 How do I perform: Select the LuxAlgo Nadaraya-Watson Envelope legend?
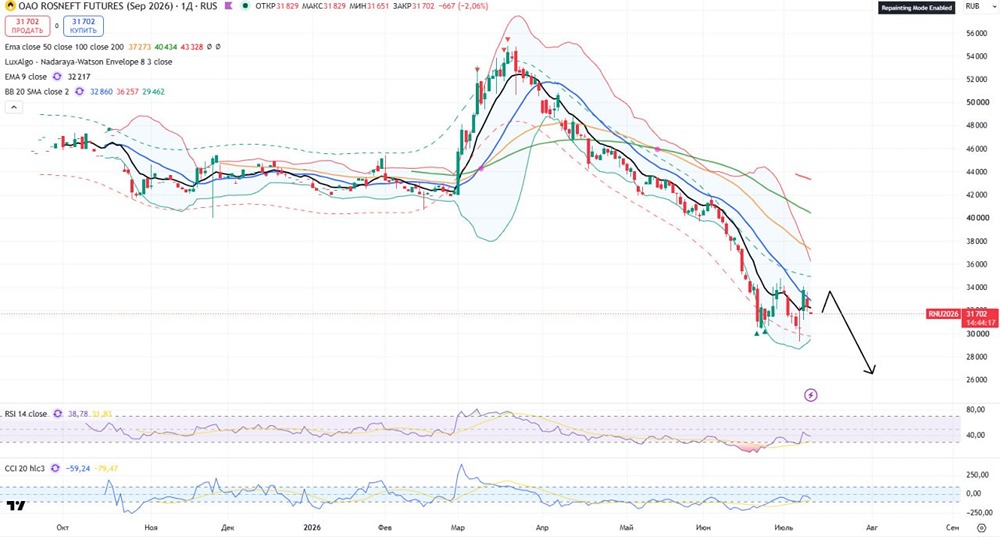click(88, 62)
